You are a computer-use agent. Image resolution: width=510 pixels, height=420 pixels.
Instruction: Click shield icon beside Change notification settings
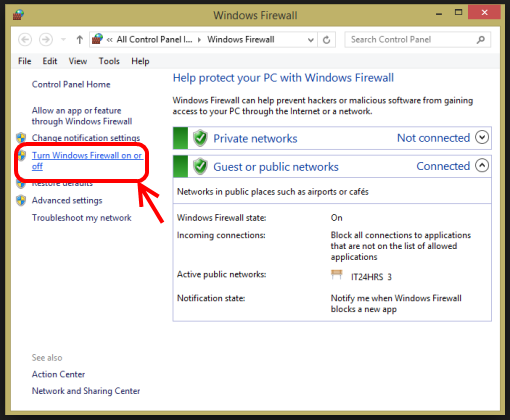pos(21,138)
